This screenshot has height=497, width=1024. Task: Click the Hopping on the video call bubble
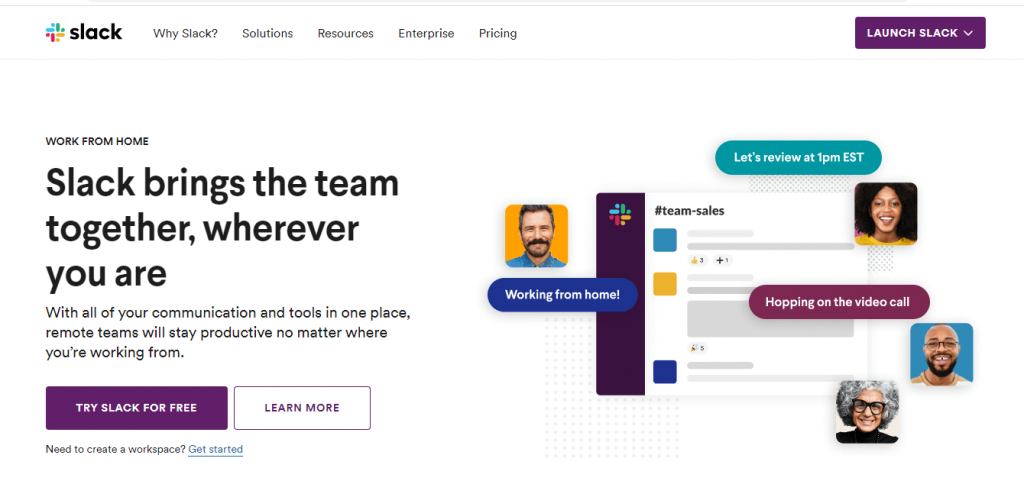839,302
